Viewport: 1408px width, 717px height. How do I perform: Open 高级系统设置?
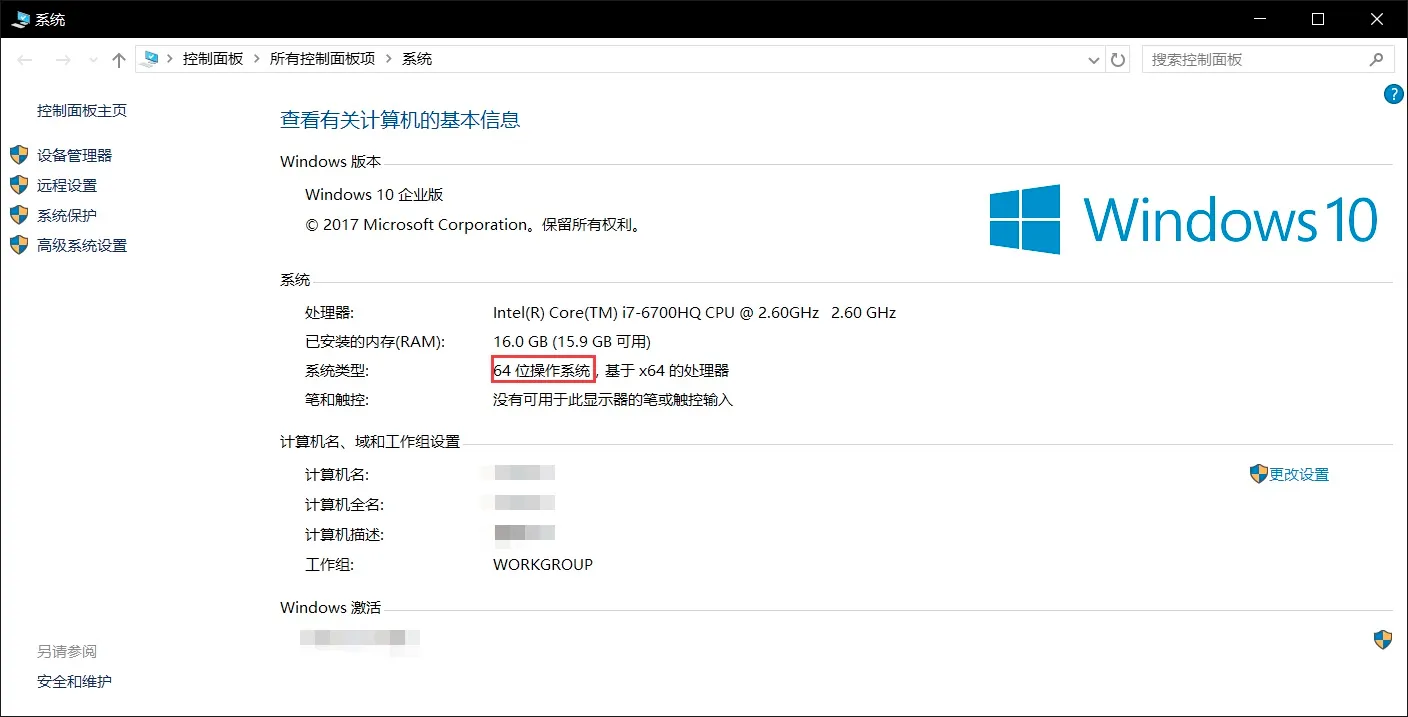point(82,246)
